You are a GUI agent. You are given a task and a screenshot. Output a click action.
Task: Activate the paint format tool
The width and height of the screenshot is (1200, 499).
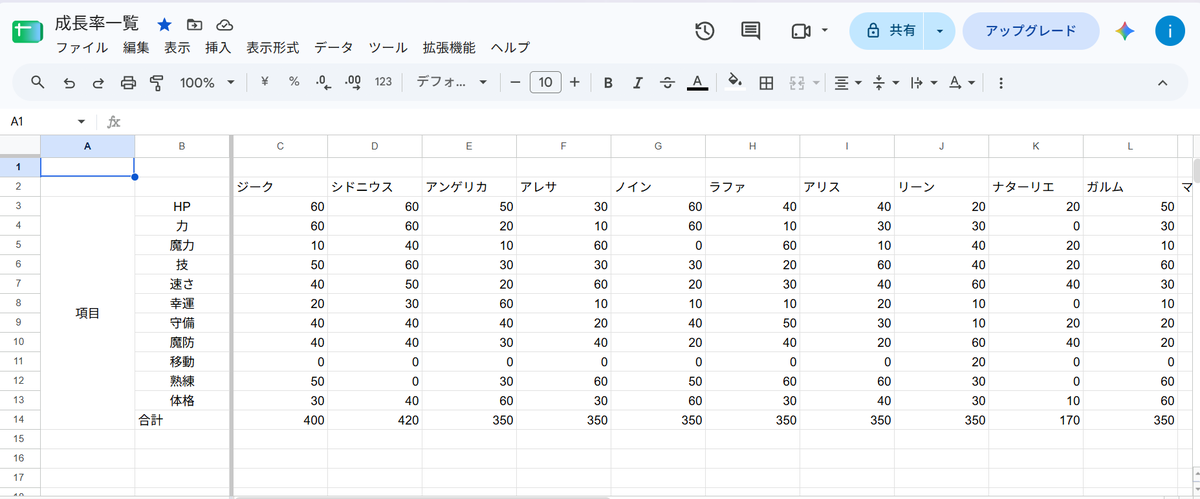click(x=157, y=82)
